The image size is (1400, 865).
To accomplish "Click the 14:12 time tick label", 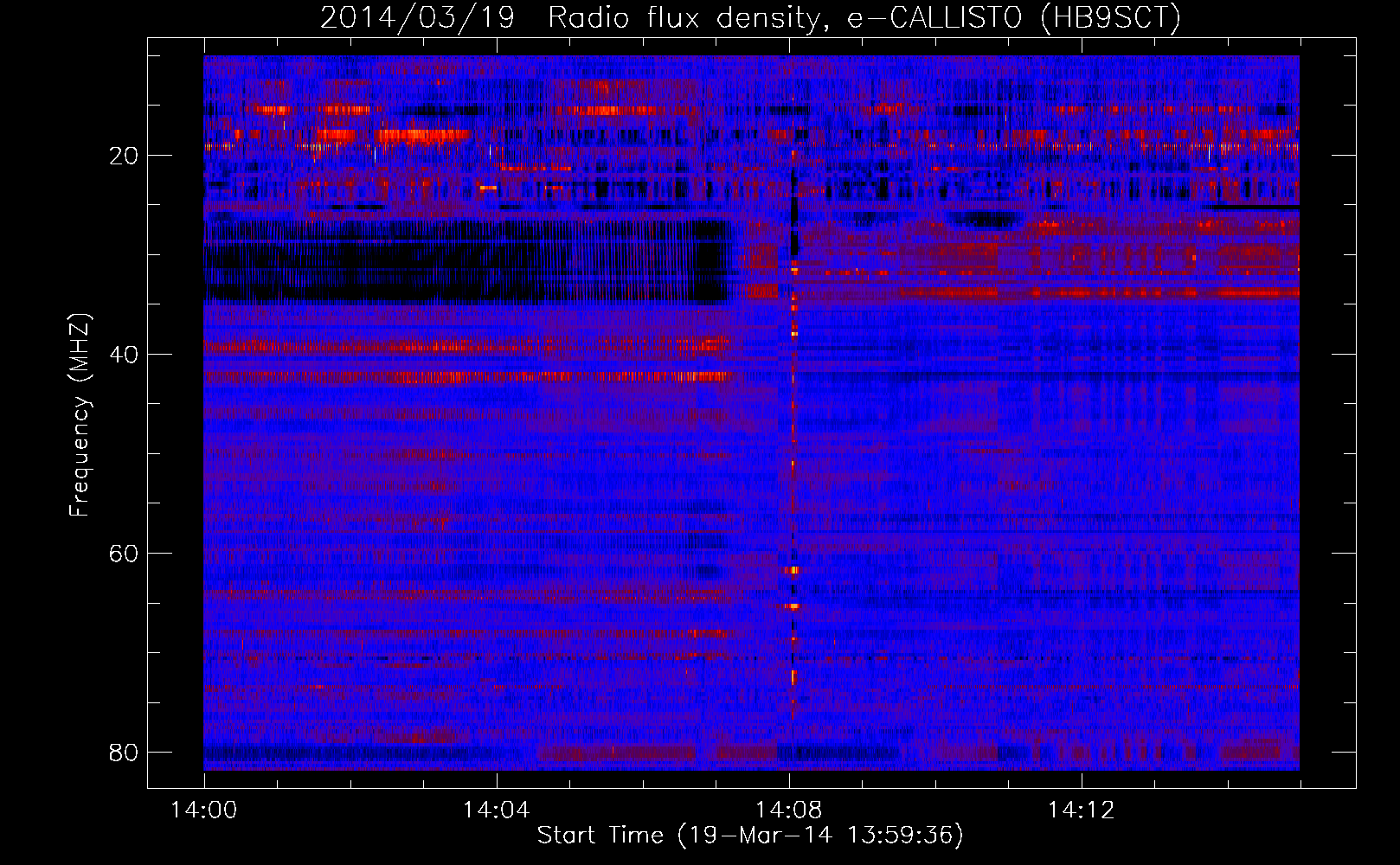I will click(x=1081, y=811).
